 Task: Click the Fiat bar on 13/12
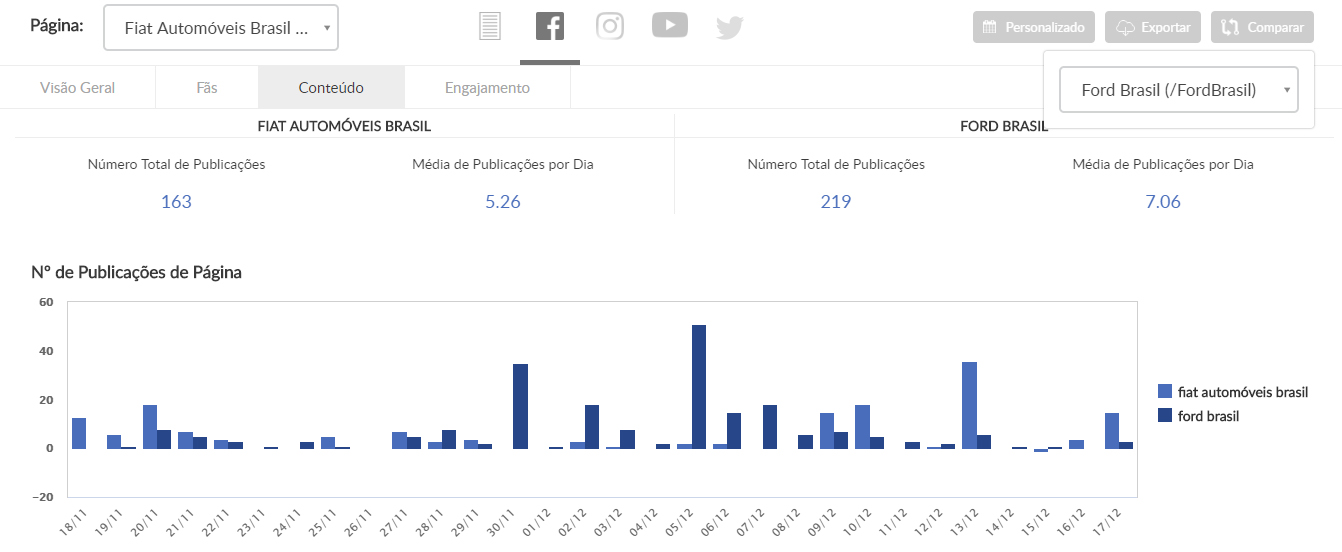(969, 405)
